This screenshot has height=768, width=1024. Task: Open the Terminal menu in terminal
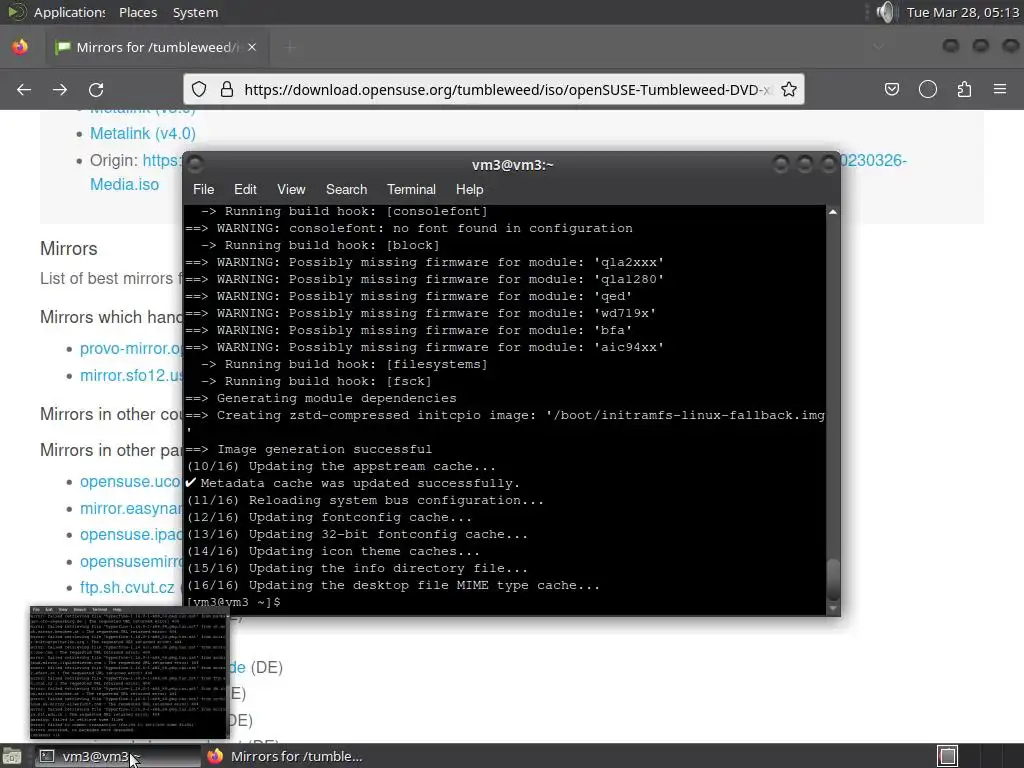pos(411,189)
